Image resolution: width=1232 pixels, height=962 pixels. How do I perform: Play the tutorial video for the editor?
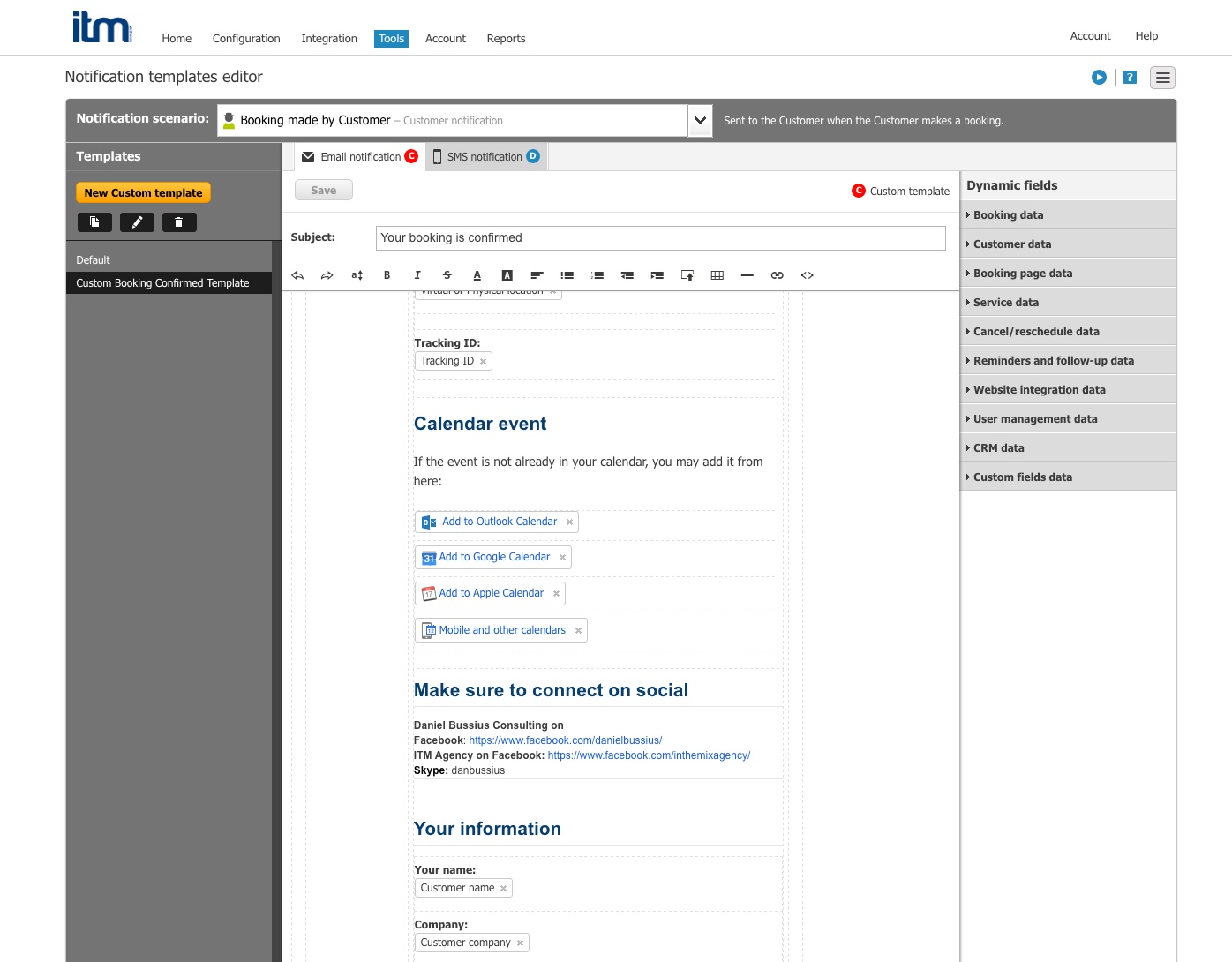1099,78
